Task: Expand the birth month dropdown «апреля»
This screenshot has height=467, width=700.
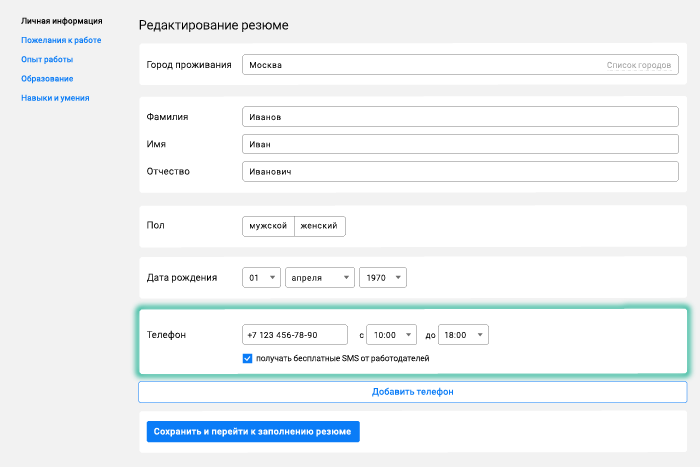Action: tap(320, 278)
